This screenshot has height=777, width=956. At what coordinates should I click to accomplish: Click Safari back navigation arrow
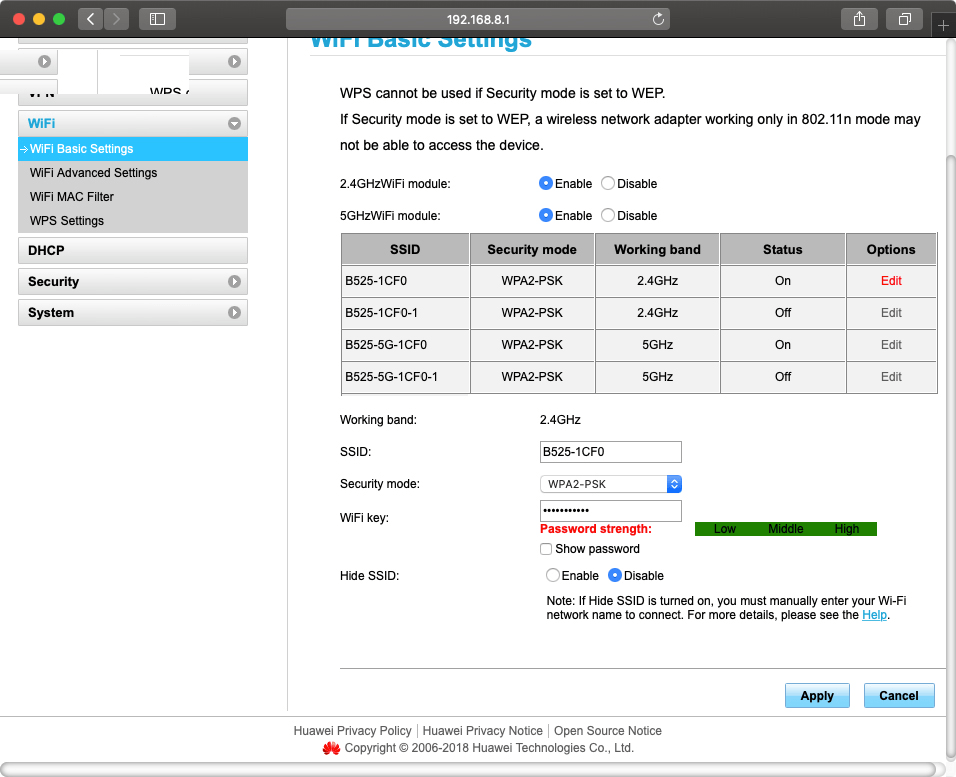tap(90, 19)
